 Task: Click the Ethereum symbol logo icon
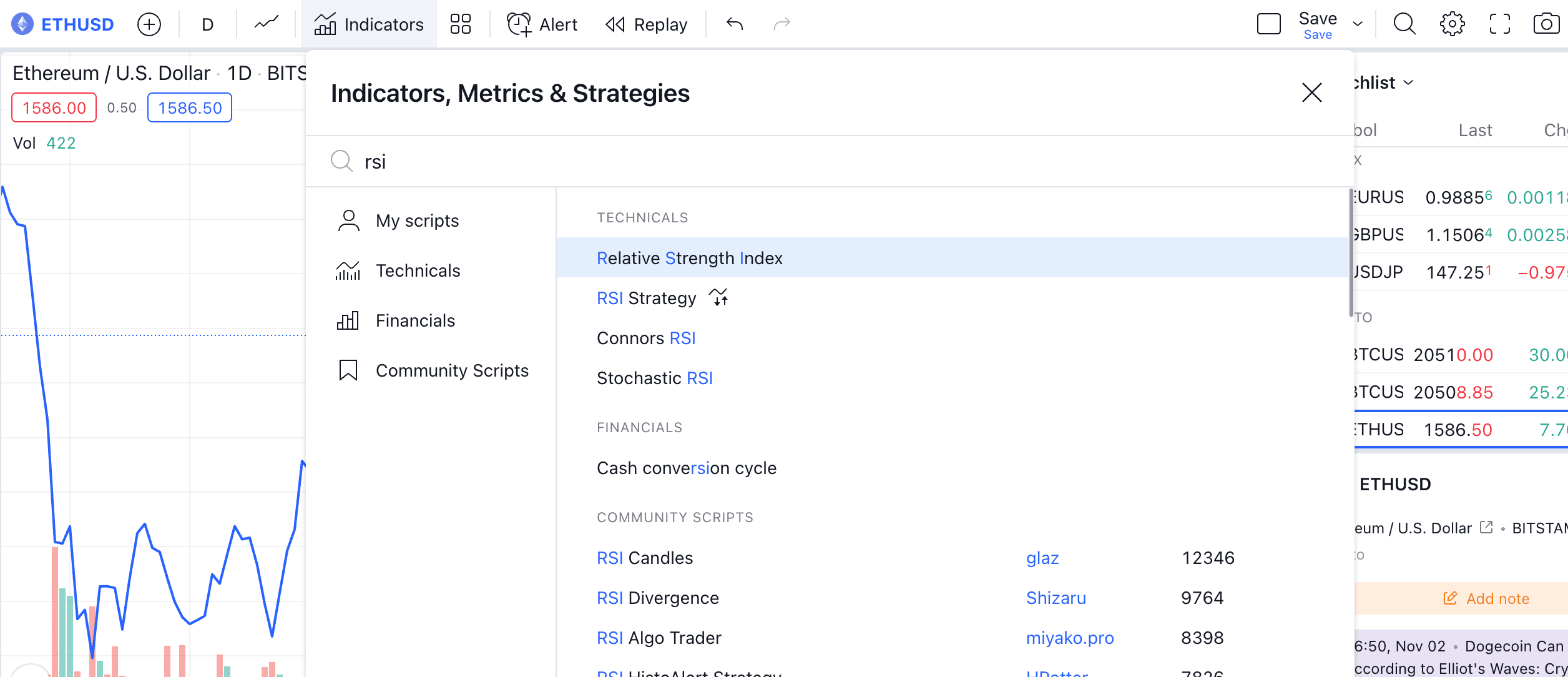pos(22,24)
